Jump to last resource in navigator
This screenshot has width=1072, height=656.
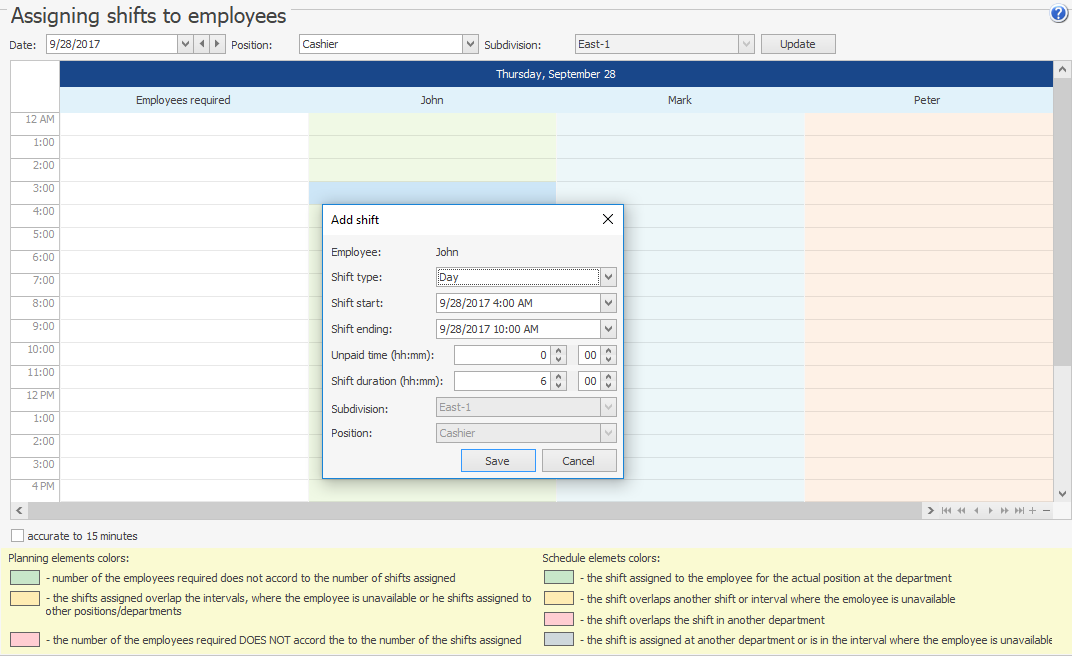[1019, 511]
